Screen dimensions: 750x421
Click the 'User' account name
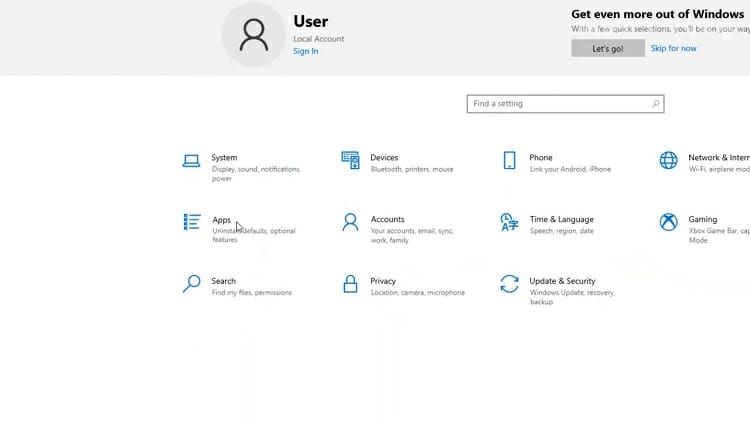pos(310,21)
